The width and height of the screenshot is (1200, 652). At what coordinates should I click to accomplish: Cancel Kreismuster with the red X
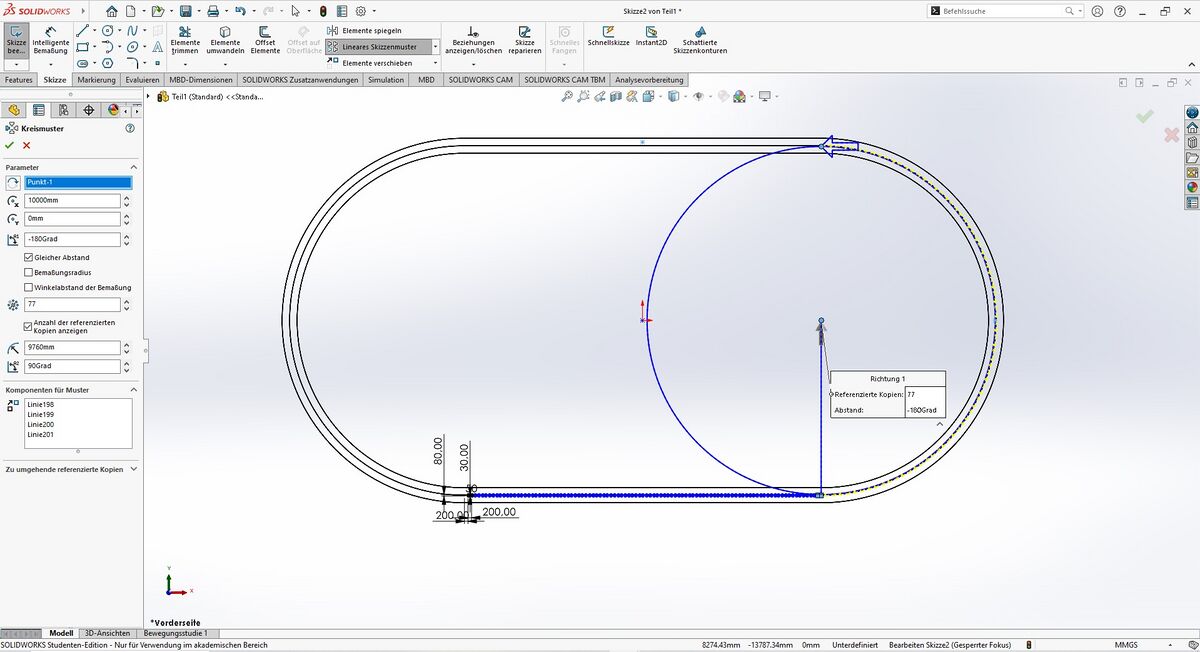(27, 145)
